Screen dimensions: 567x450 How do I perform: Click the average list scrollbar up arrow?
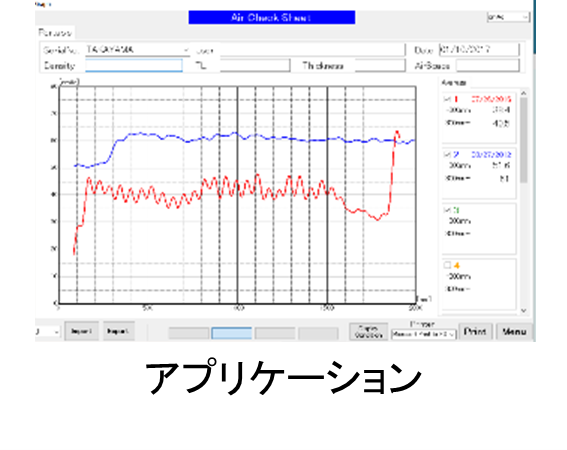click(524, 93)
